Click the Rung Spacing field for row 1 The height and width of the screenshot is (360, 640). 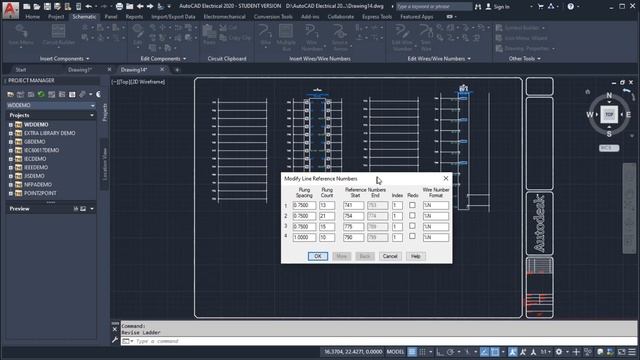(304, 205)
